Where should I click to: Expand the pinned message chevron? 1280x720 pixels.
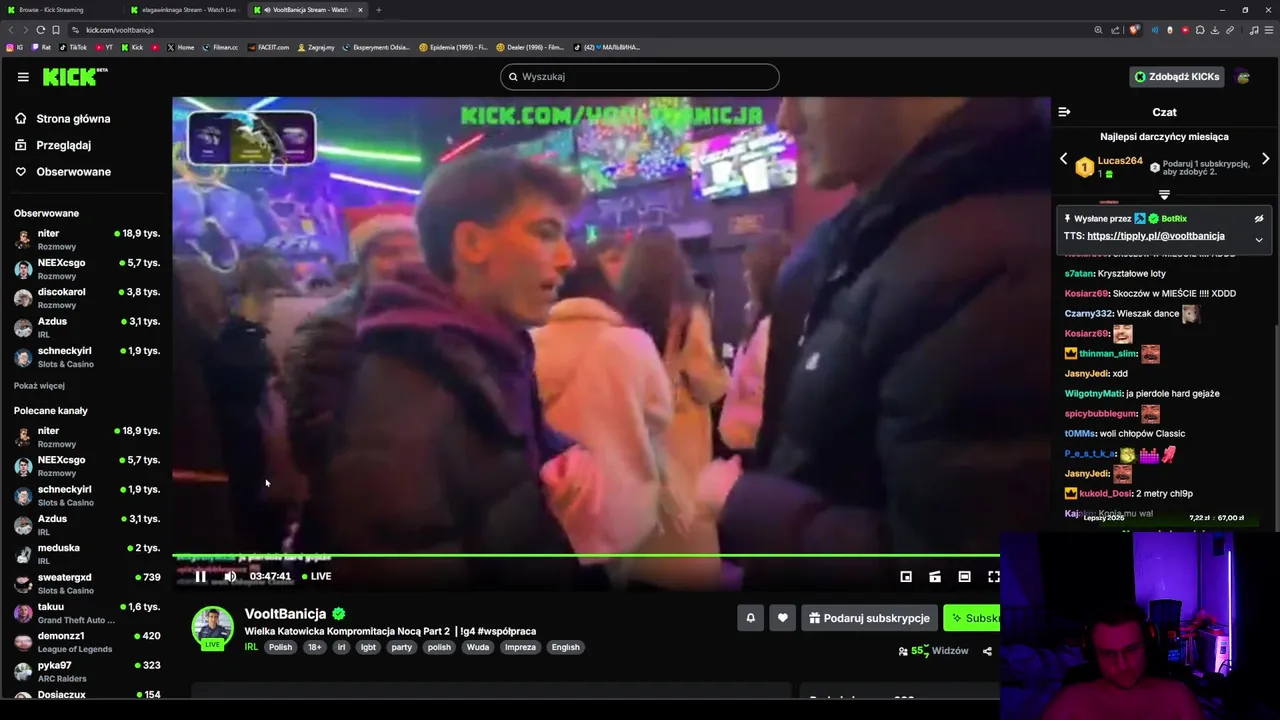tap(1259, 240)
